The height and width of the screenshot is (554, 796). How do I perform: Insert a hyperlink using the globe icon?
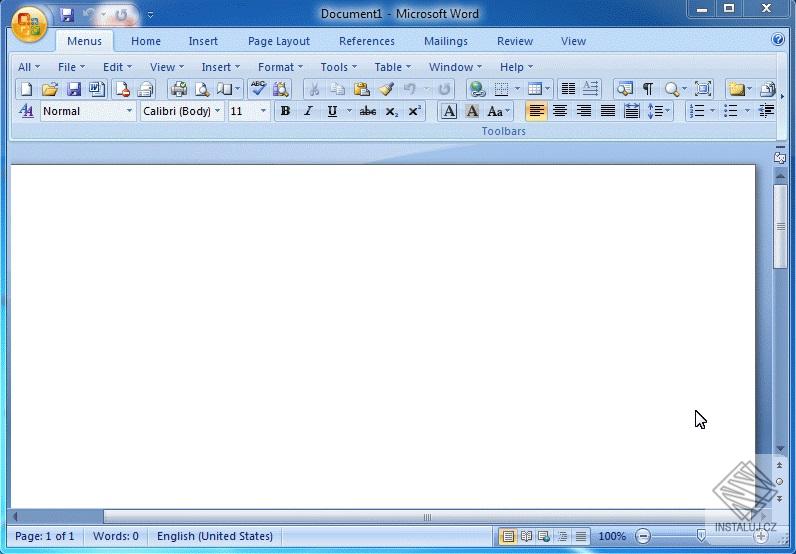(x=477, y=89)
